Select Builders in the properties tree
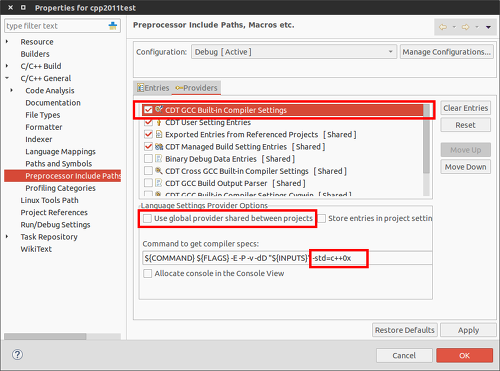The image size is (500, 371). point(35,54)
